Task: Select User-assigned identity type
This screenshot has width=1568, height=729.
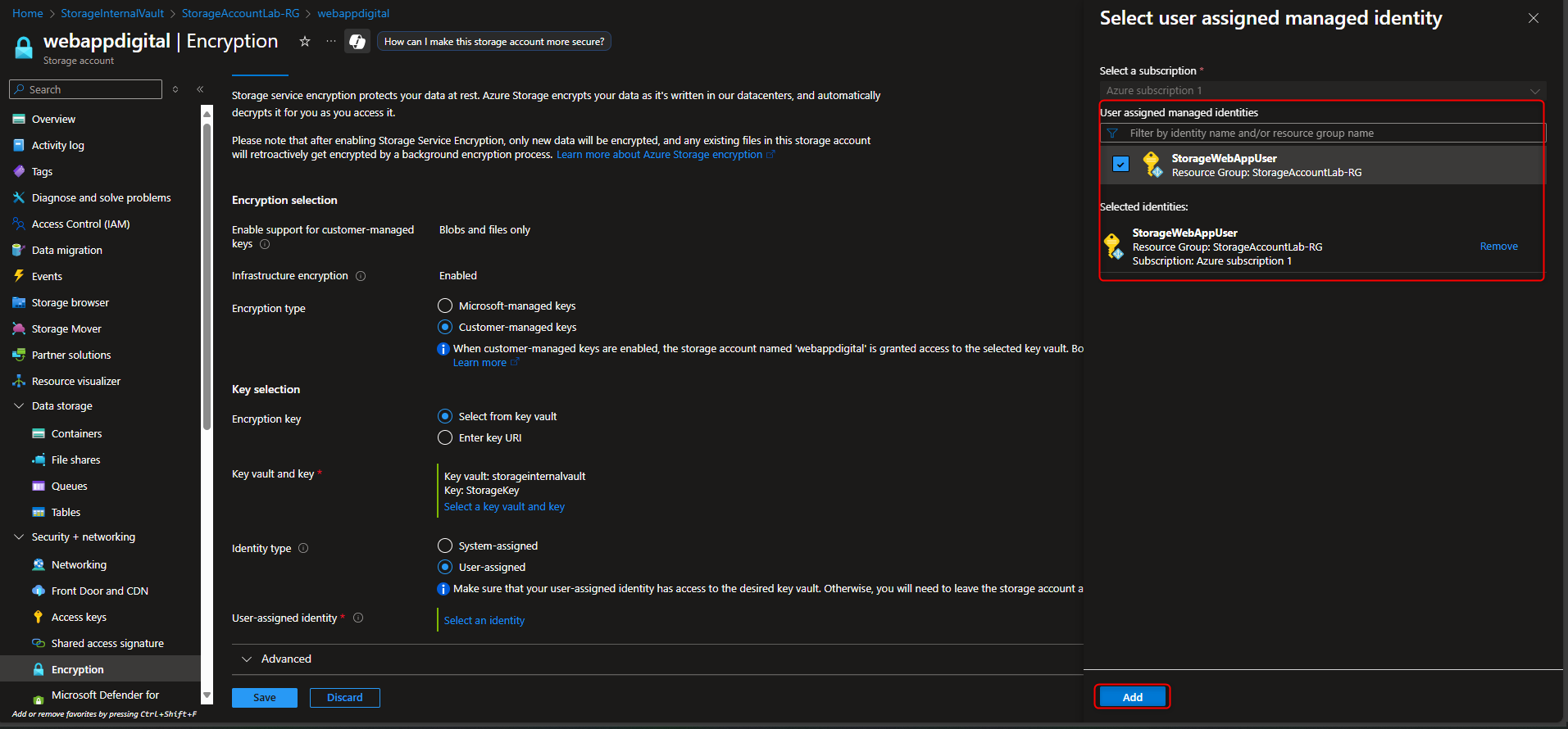Action: [x=445, y=567]
